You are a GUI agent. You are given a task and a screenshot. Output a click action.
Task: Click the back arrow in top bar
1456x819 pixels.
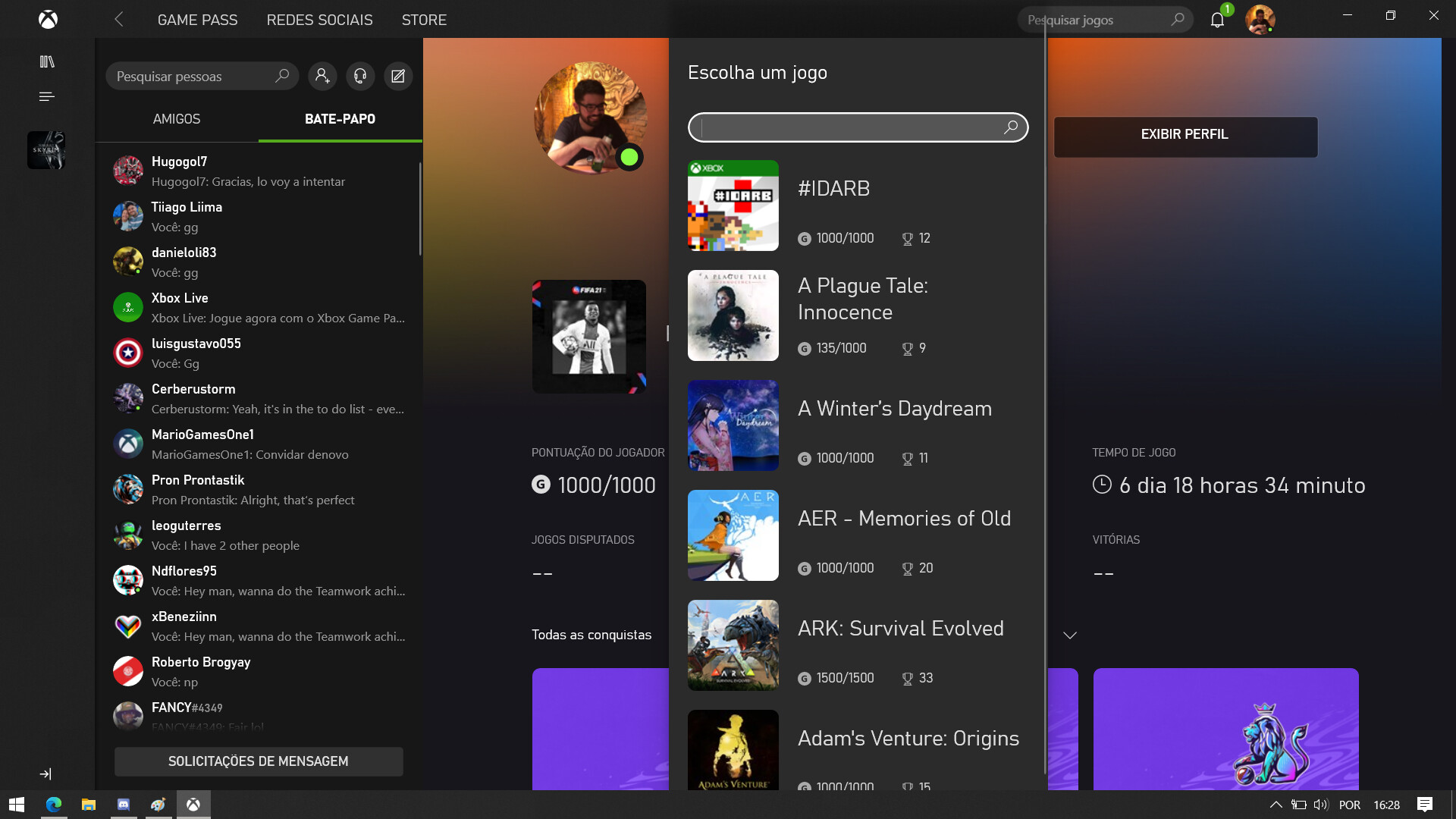[x=119, y=20]
